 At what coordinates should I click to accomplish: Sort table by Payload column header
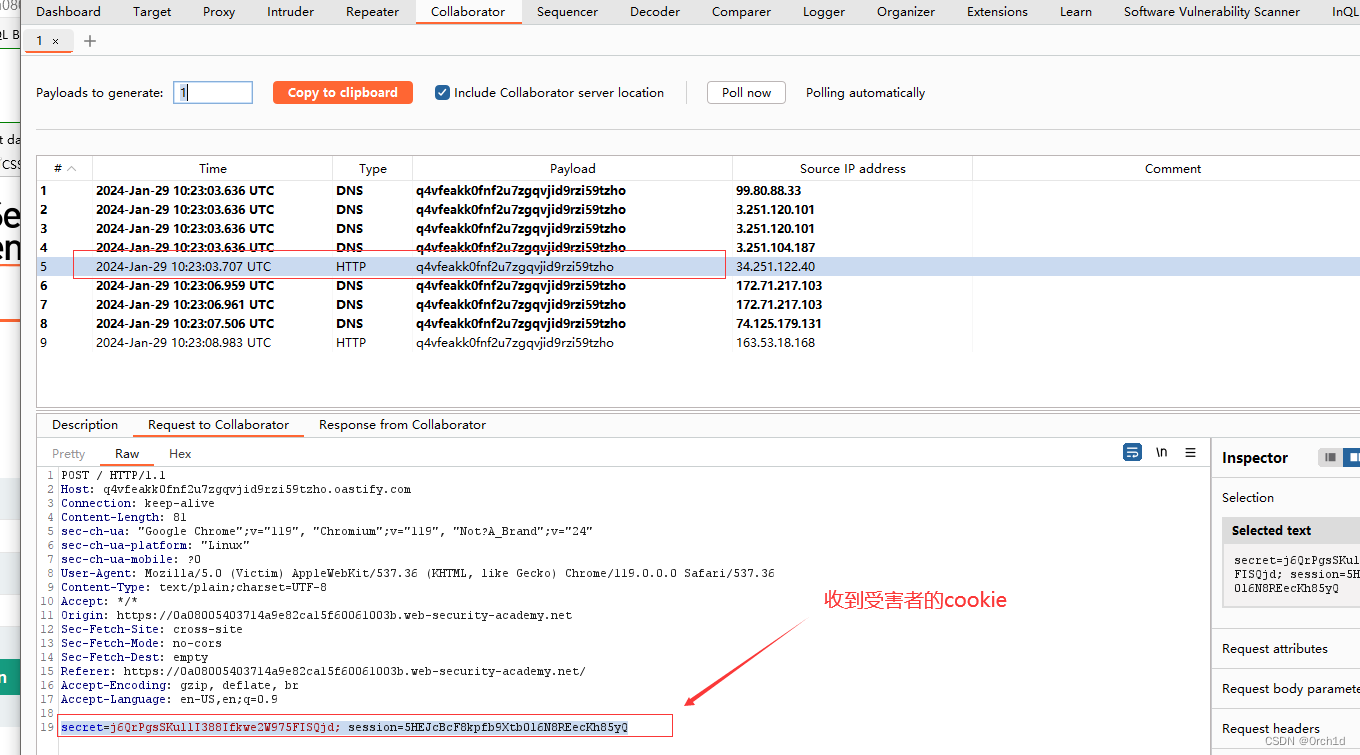point(572,168)
